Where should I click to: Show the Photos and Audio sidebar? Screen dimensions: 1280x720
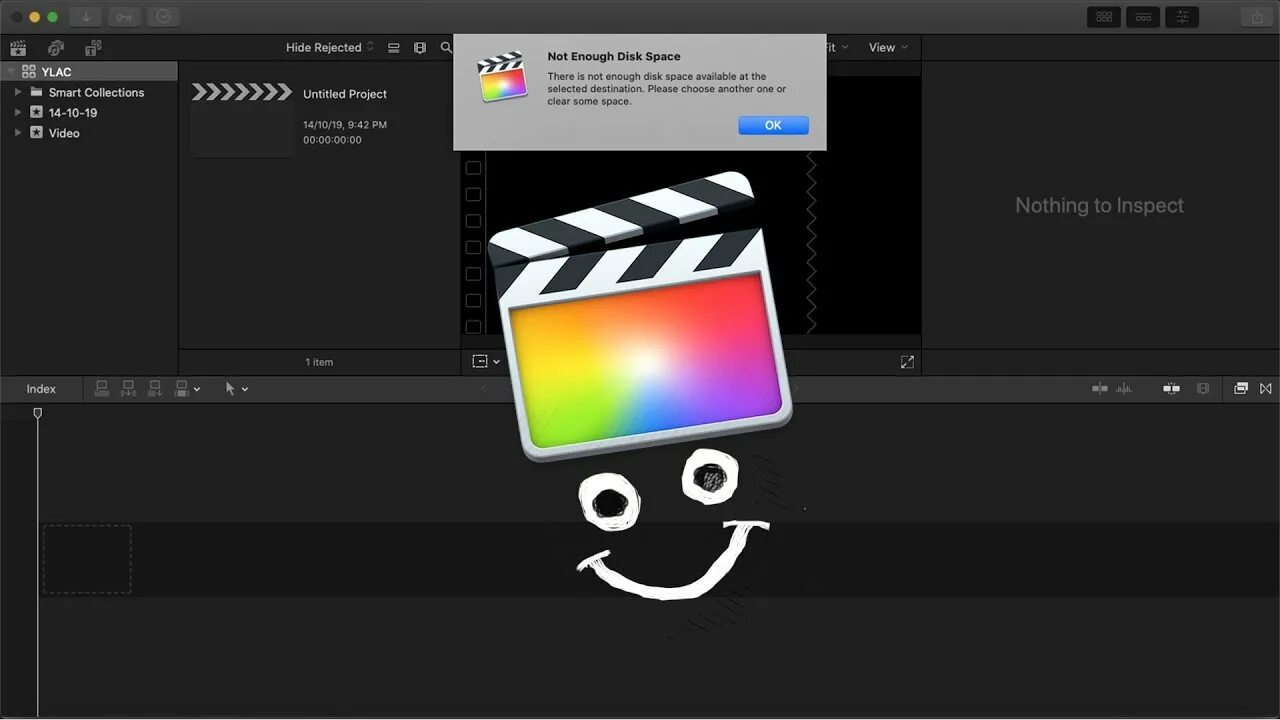56,47
